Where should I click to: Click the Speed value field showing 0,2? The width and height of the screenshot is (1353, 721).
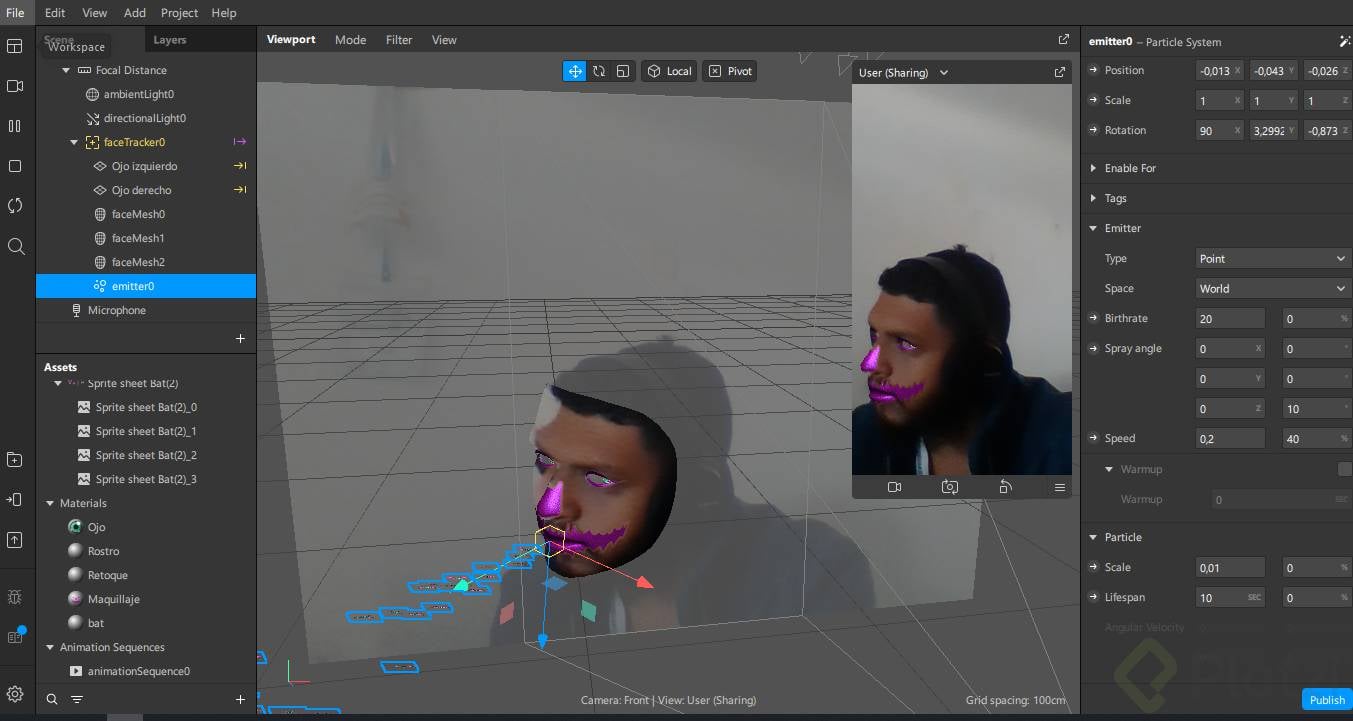(x=1230, y=438)
